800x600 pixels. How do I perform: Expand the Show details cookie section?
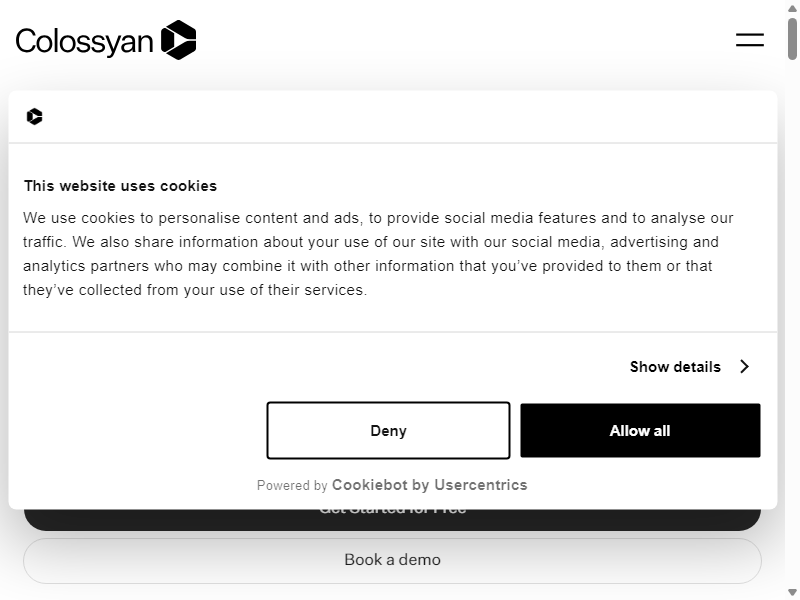690,366
